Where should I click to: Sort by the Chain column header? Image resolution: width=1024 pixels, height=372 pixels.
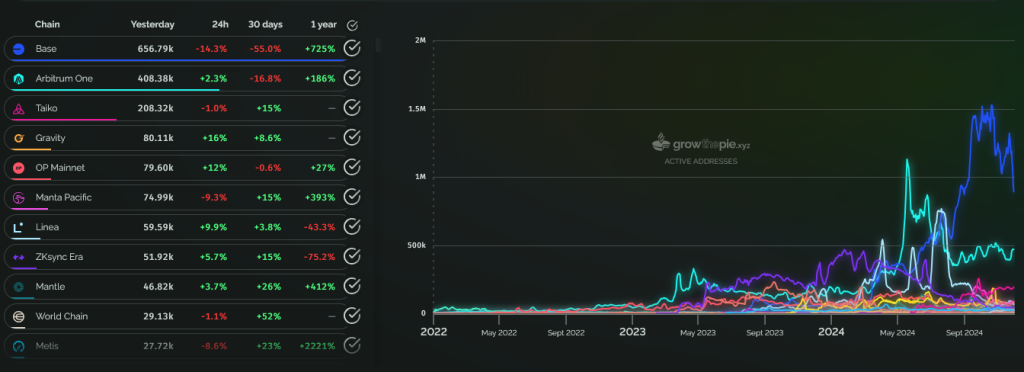point(48,25)
